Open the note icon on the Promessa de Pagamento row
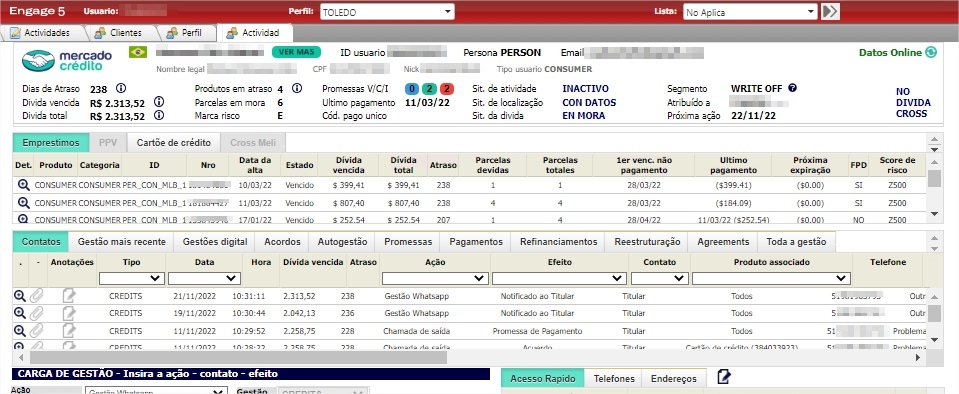 [69, 331]
